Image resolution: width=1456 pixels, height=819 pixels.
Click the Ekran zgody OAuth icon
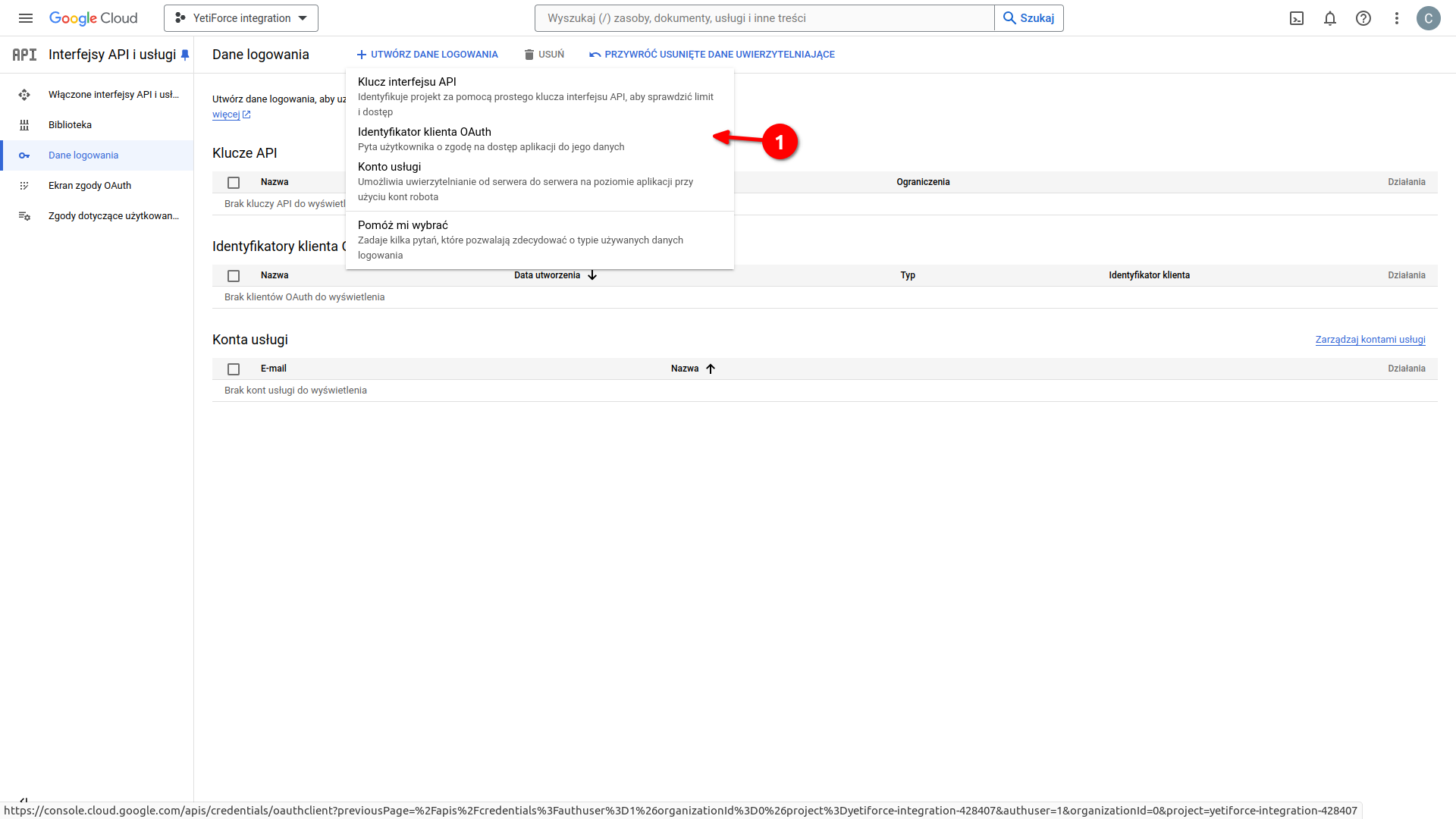click(x=24, y=186)
